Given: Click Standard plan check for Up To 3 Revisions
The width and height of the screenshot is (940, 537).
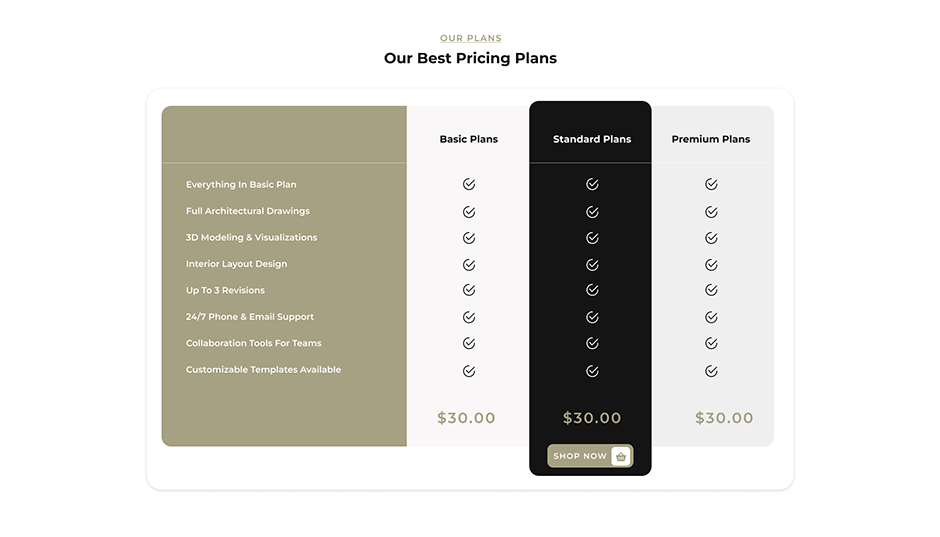Looking at the screenshot, I should click(x=592, y=290).
